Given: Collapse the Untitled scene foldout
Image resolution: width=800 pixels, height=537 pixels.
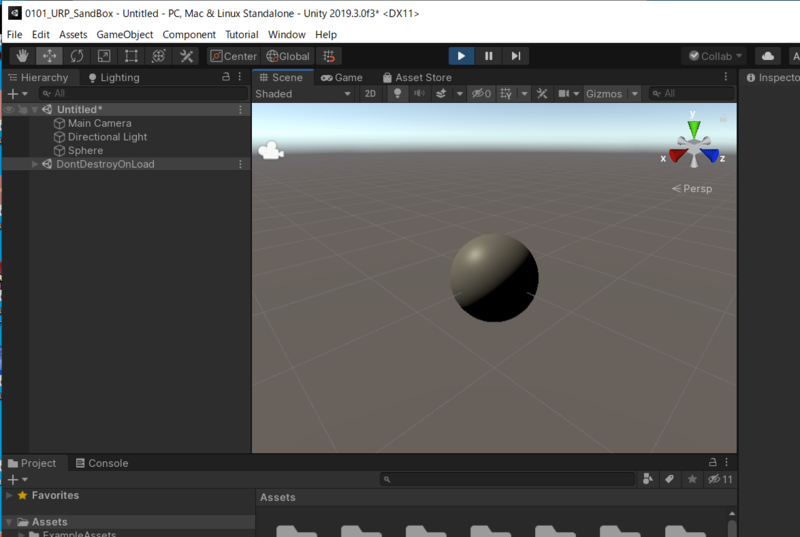Looking at the screenshot, I should [x=35, y=110].
